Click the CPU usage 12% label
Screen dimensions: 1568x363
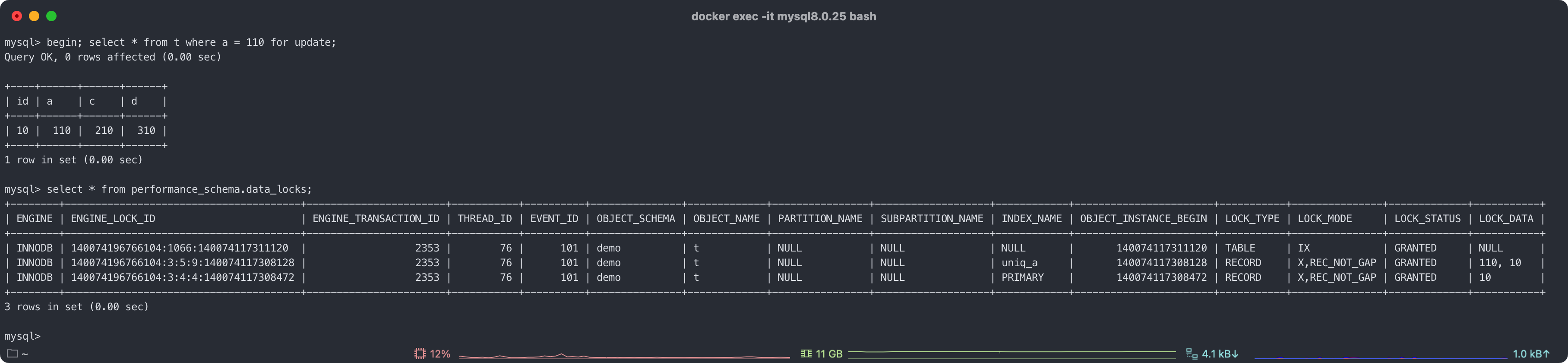coord(440,354)
